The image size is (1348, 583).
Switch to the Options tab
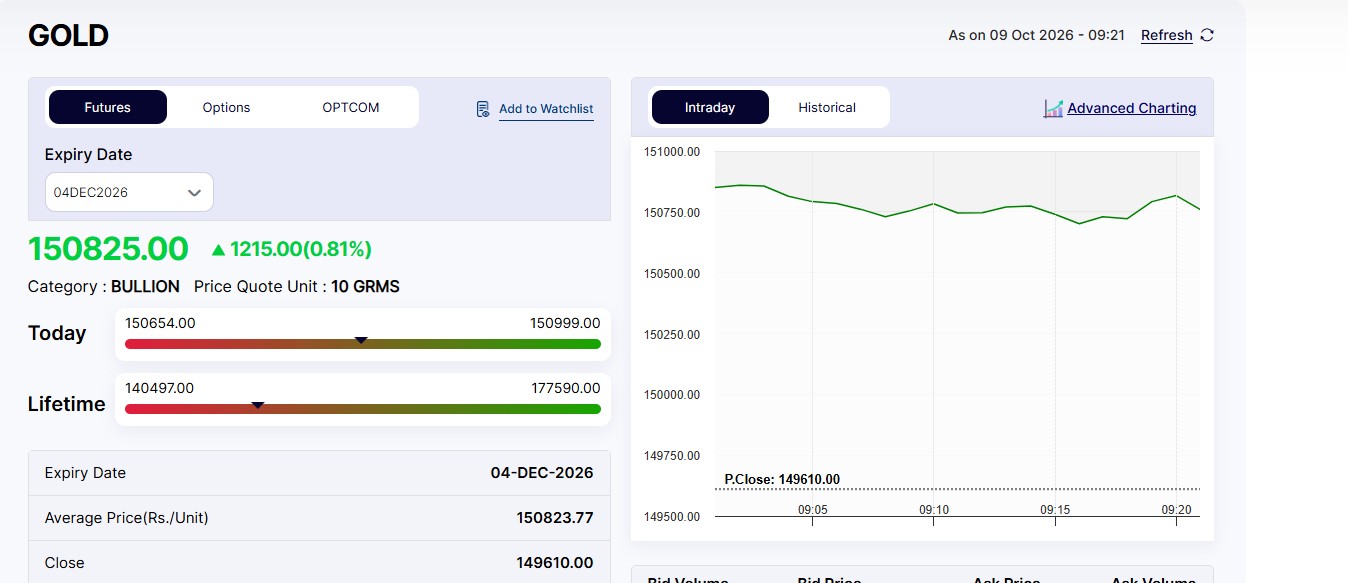click(x=226, y=107)
